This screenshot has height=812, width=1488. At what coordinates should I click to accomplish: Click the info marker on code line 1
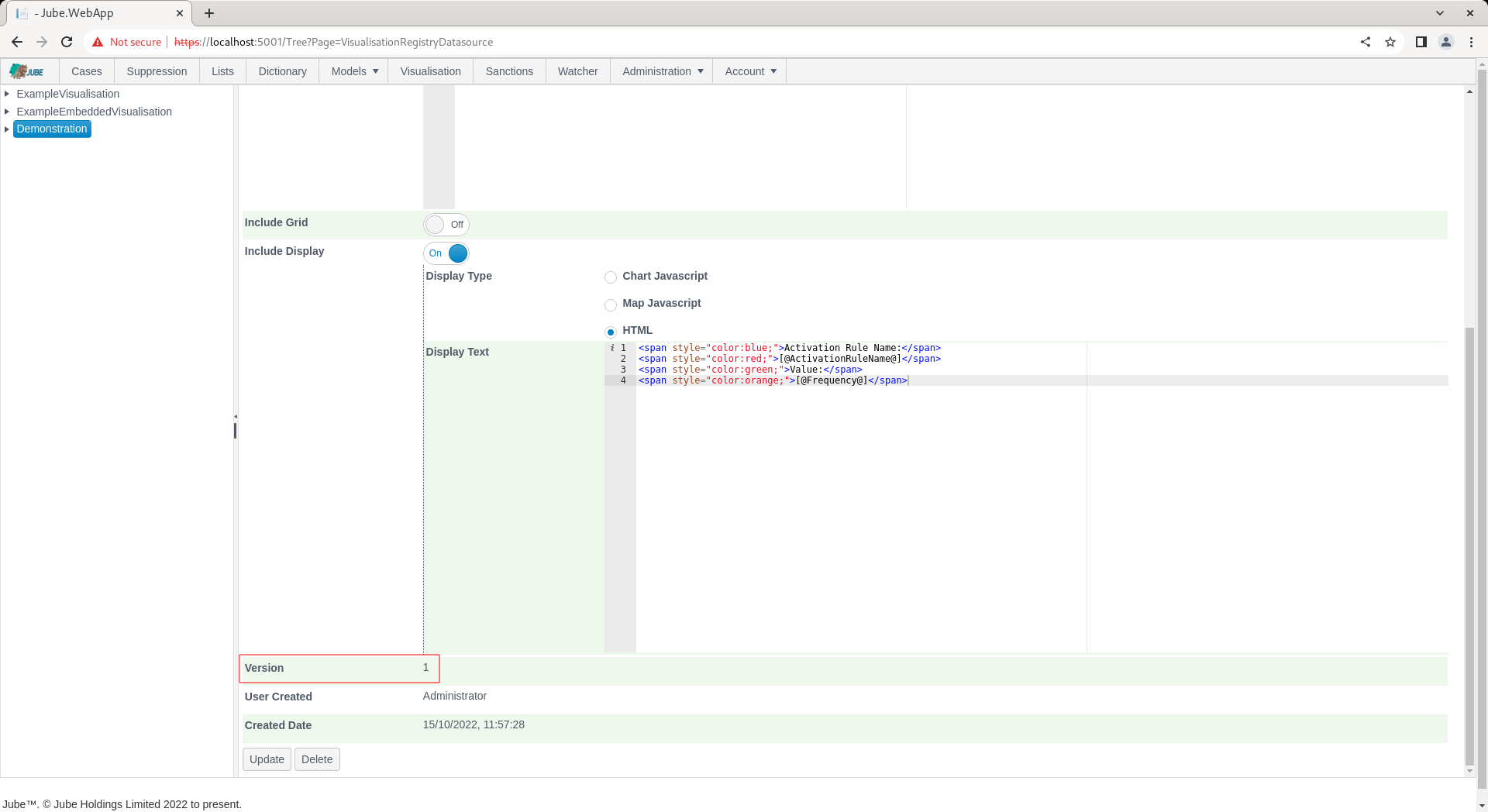pyautogui.click(x=611, y=348)
